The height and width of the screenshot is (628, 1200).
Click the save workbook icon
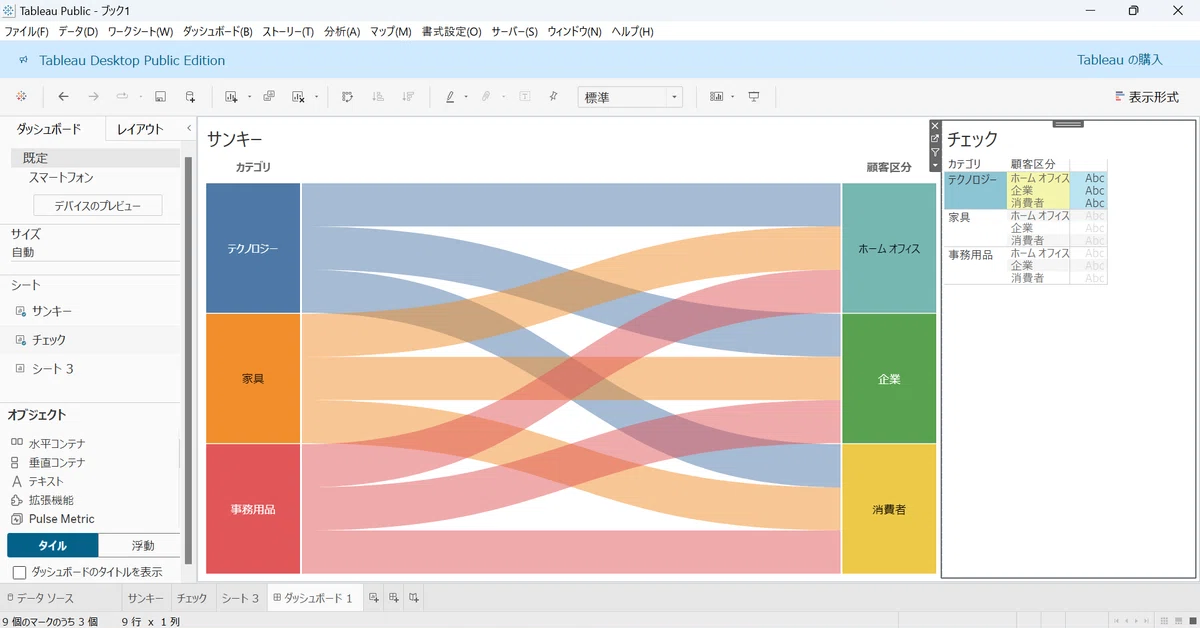[x=160, y=97]
